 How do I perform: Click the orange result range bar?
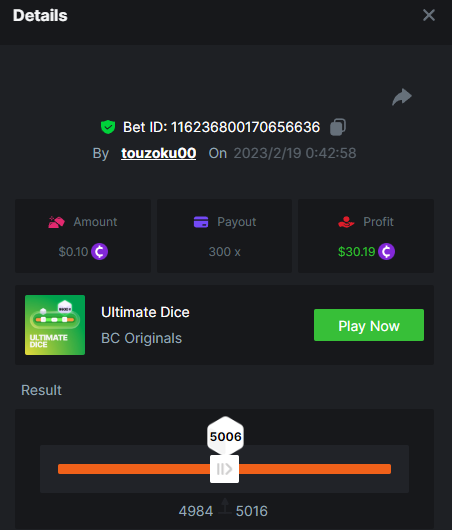click(224, 469)
